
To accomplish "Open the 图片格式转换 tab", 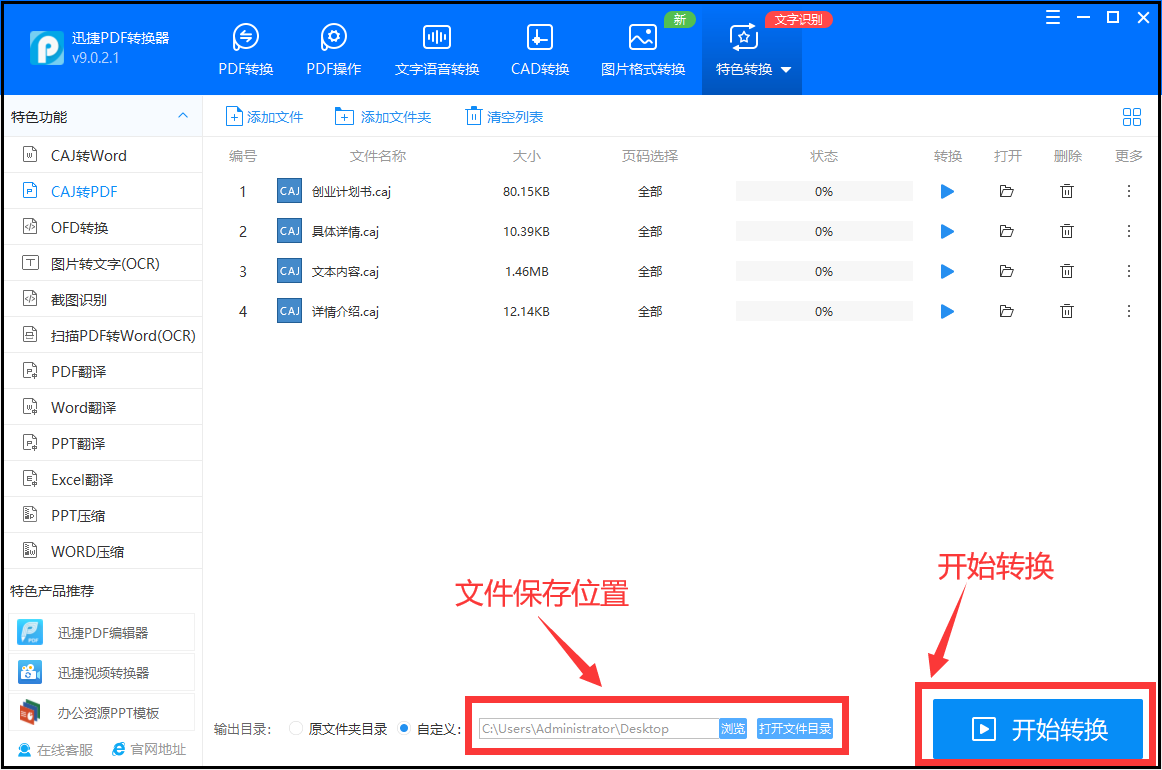I will (643, 50).
